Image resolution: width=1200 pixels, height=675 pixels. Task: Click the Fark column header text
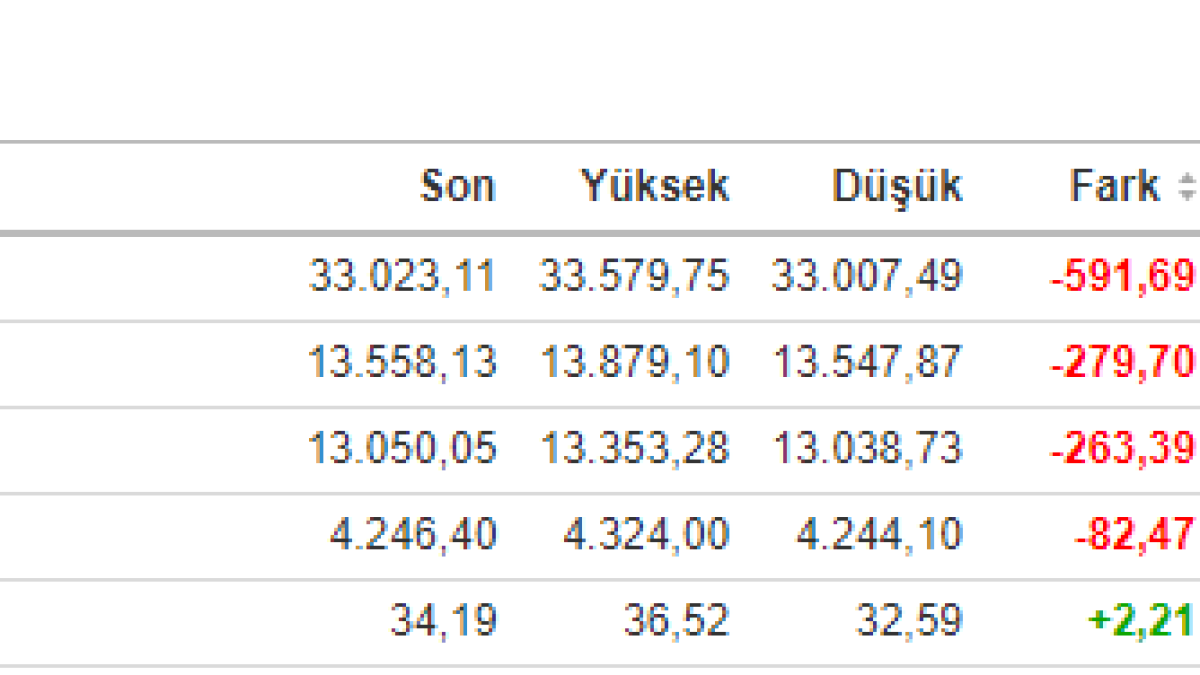click(1115, 186)
